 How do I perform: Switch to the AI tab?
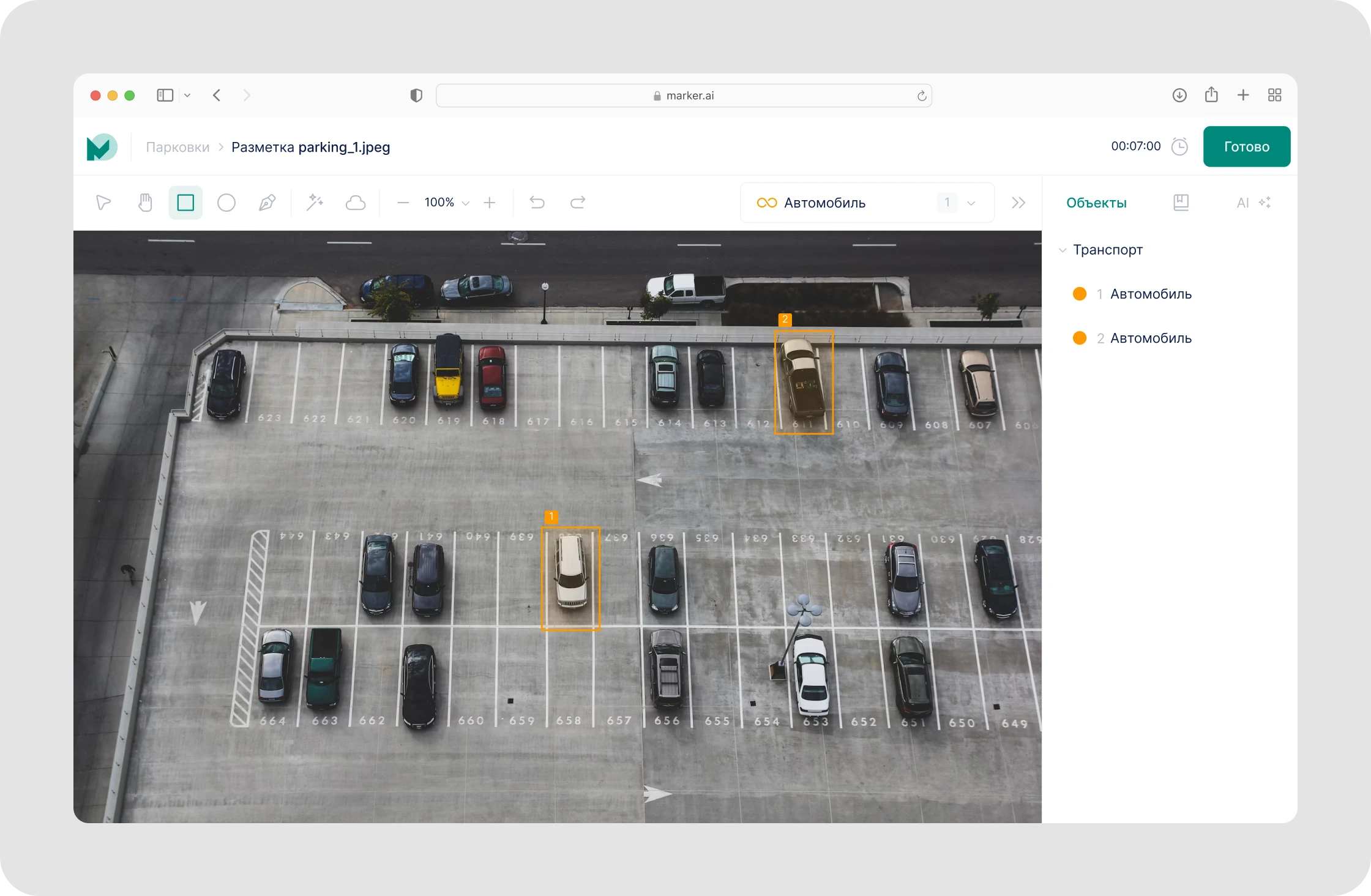1253,203
